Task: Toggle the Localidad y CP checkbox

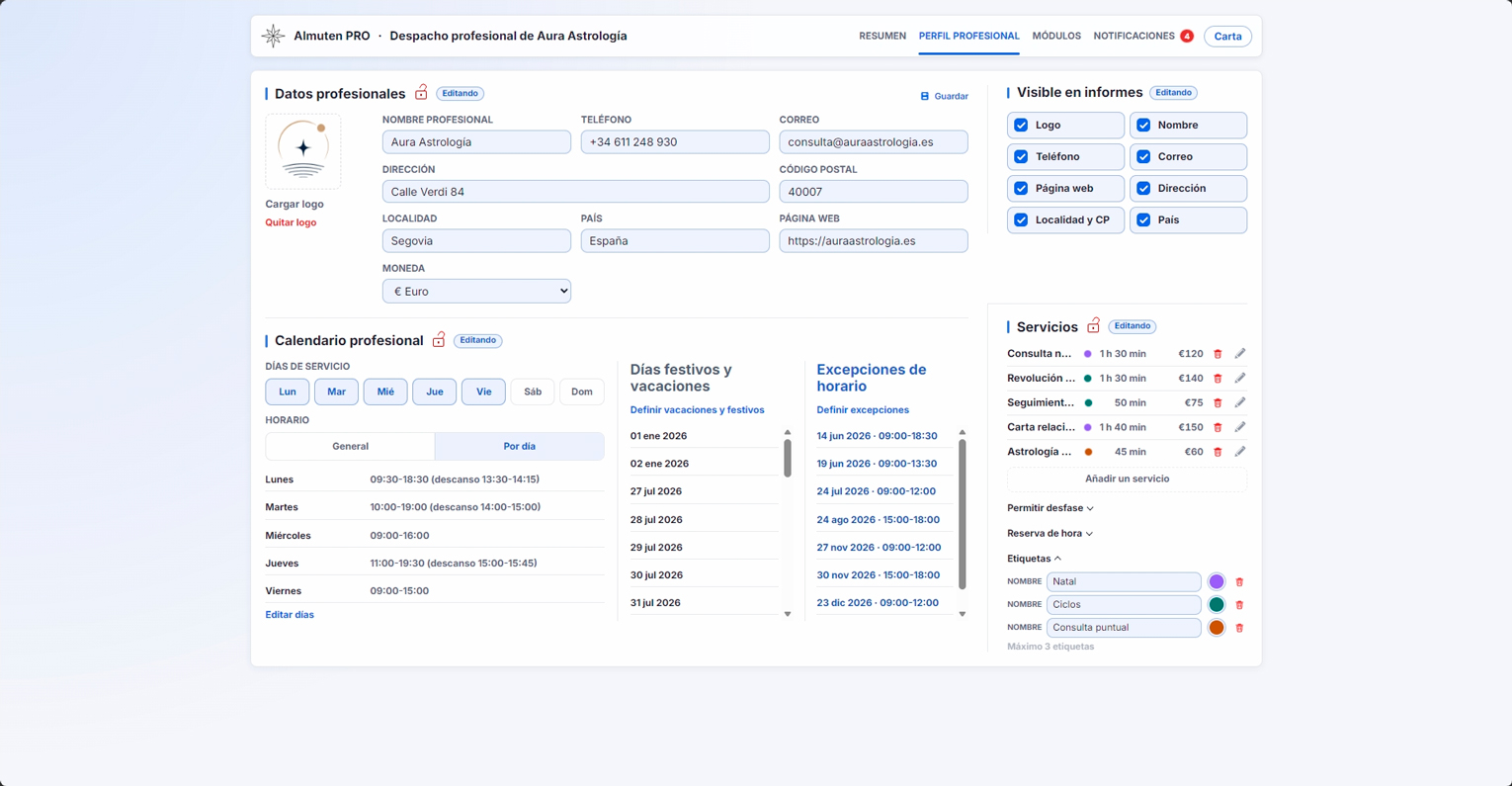Action: click(1021, 220)
